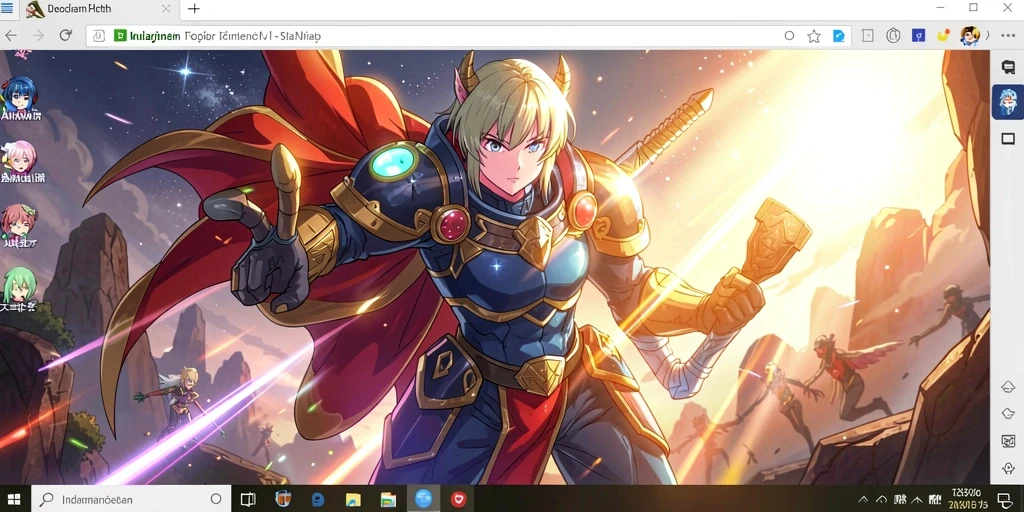Open the tab list icon at top-left corner
This screenshot has height=512, width=1024.
pos(7,8)
